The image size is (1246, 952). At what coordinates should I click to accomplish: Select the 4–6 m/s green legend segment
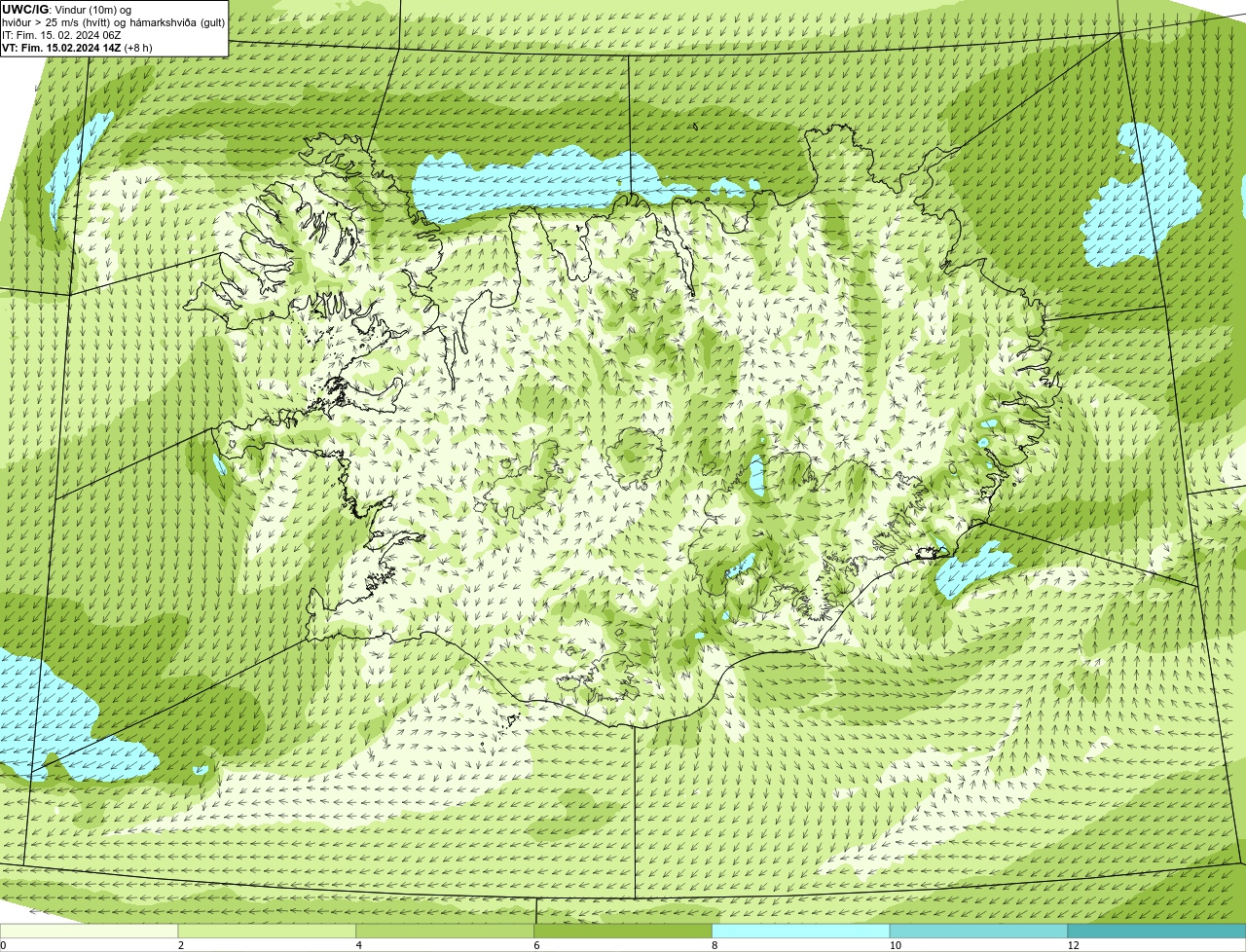pyautogui.click(x=445, y=932)
